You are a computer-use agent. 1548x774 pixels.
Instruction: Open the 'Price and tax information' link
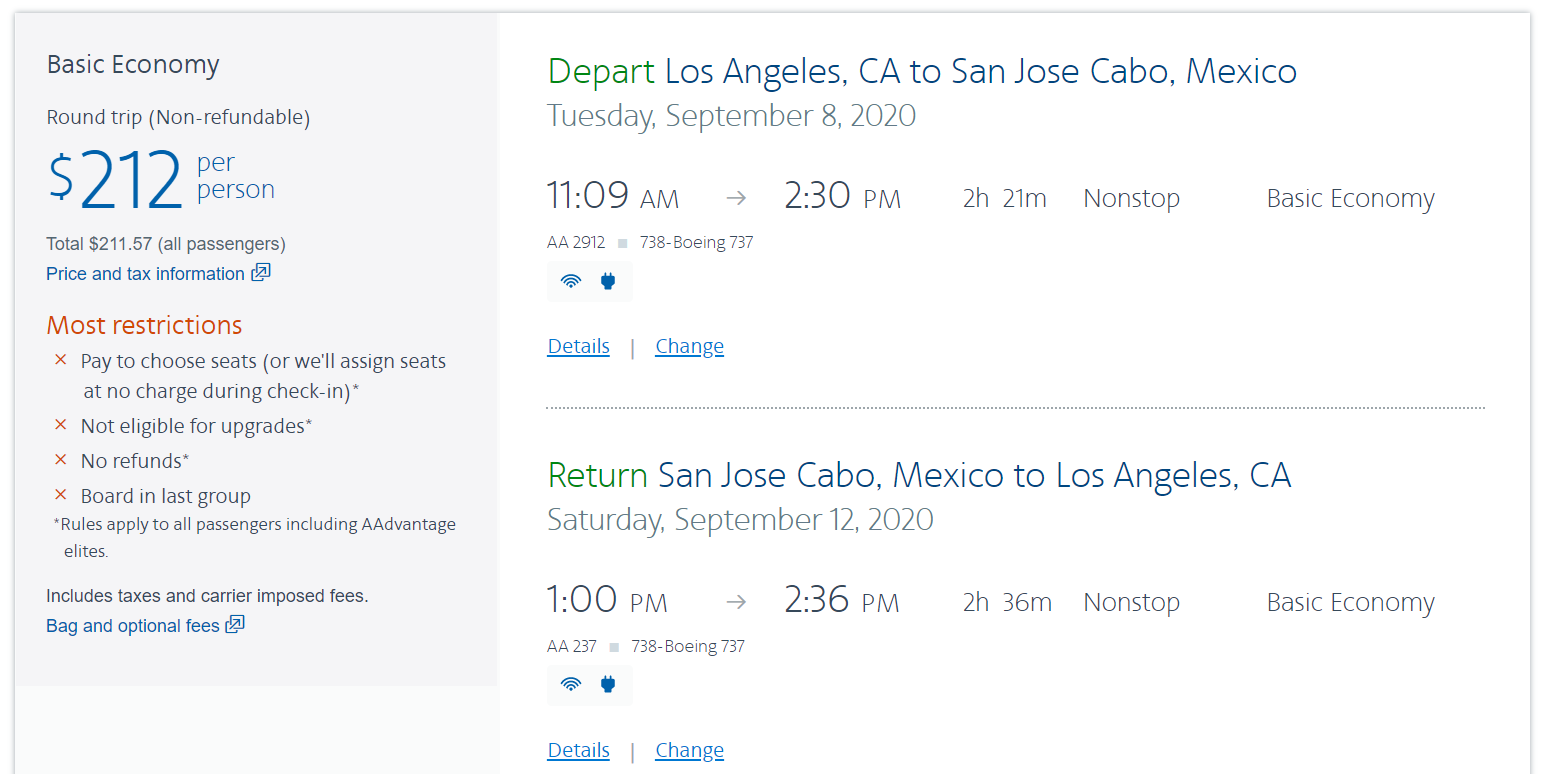point(145,274)
